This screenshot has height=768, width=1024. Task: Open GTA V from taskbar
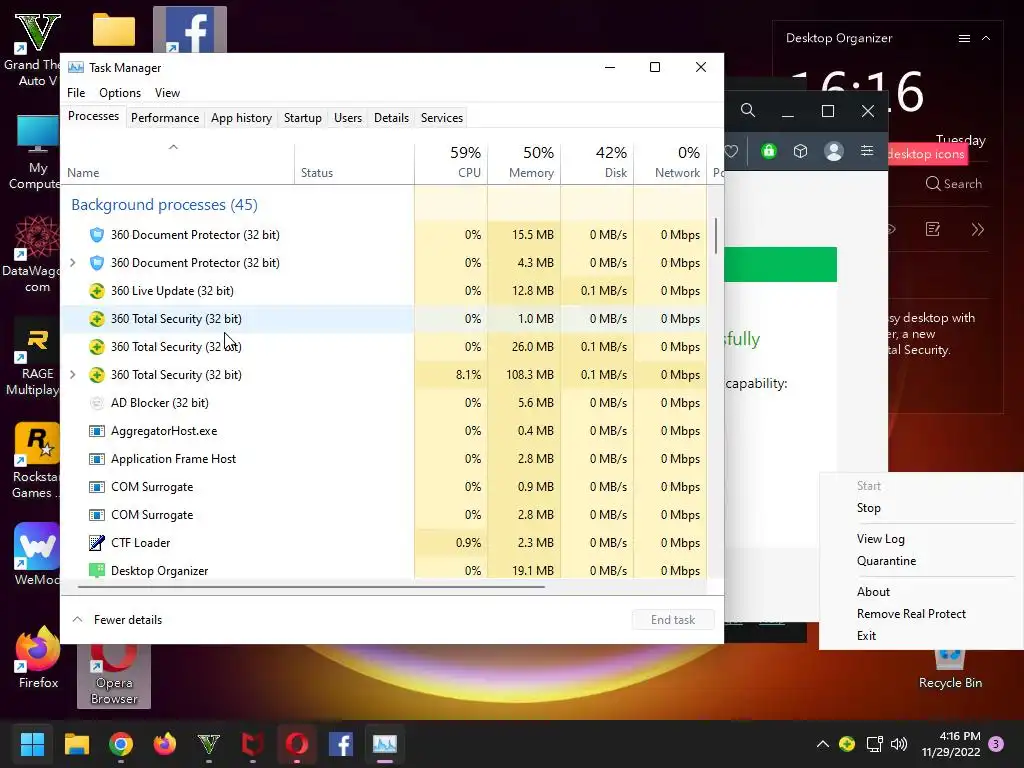tap(209, 744)
